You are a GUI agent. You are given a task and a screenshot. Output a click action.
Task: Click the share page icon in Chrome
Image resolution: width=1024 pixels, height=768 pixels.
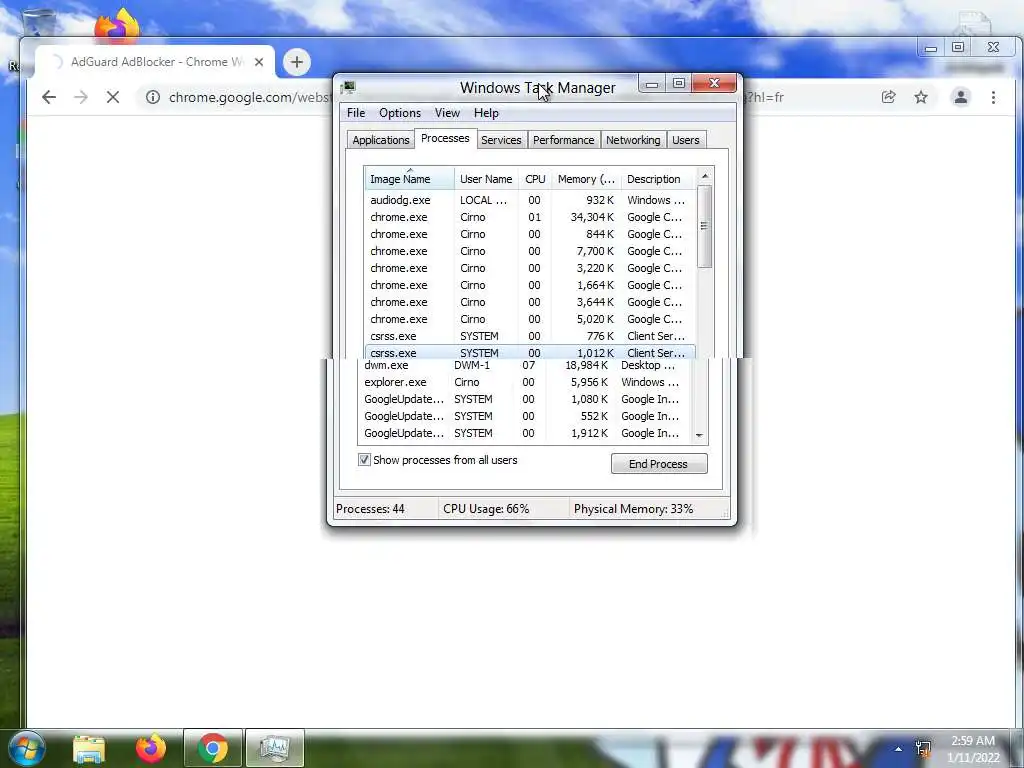point(888,97)
